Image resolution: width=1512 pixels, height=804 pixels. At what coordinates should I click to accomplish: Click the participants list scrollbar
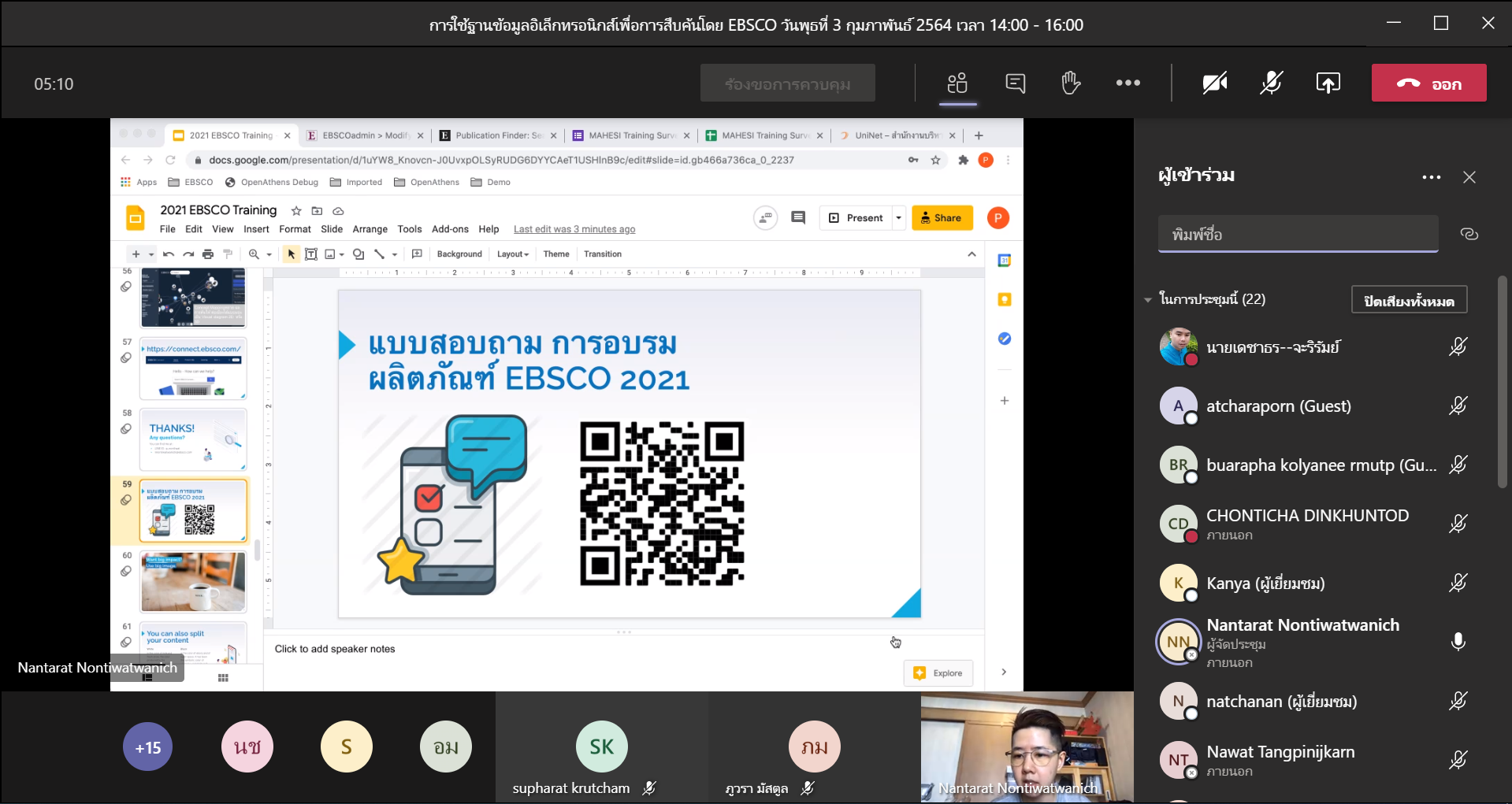1502,383
